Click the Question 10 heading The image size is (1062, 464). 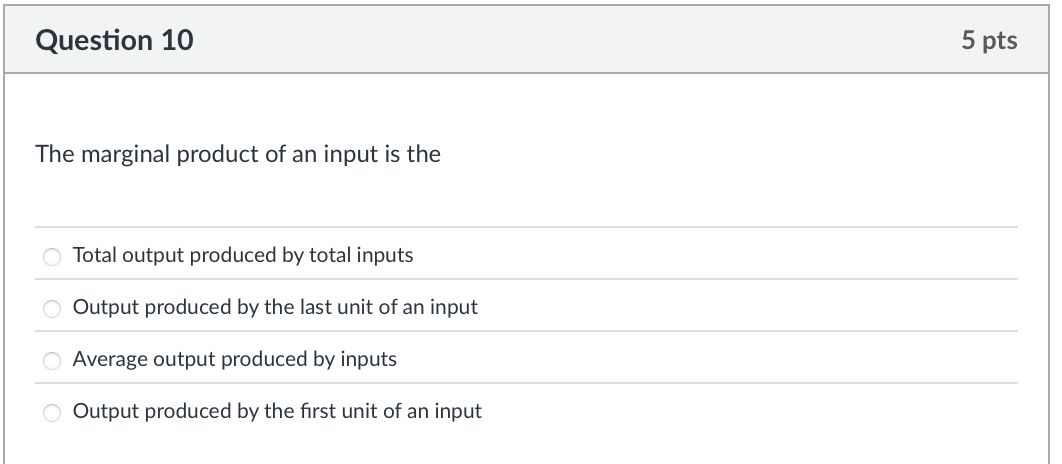tap(114, 40)
